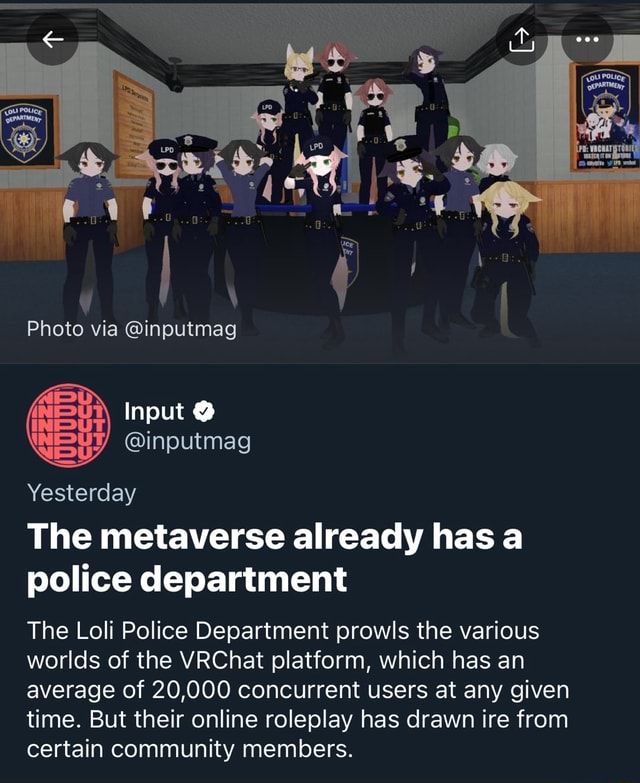Tap the Yesterday timestamp

(x=81, y=493)
